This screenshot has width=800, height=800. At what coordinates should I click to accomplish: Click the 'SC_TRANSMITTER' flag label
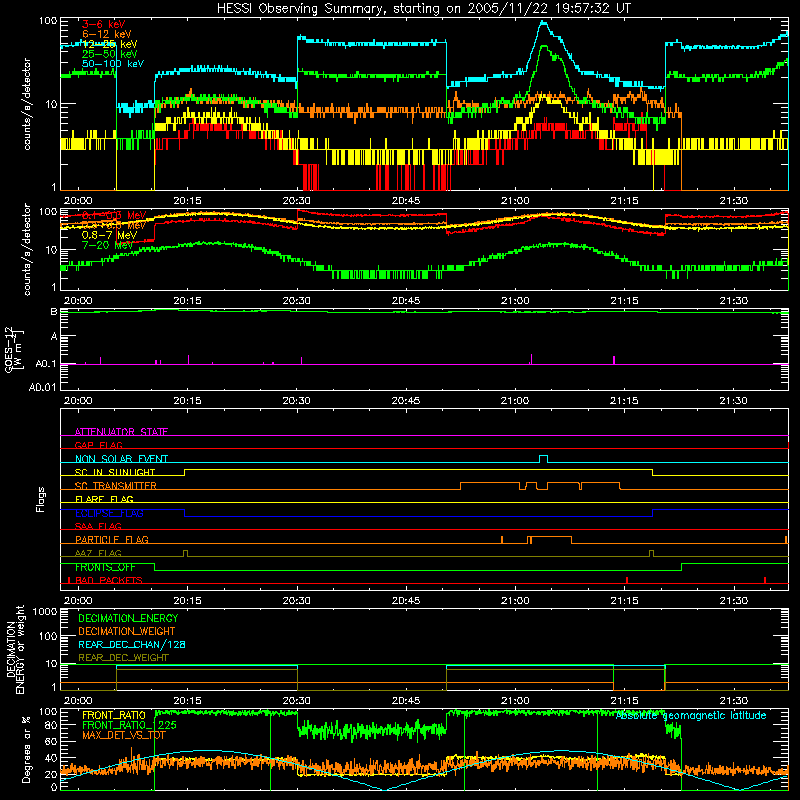pyautogui.click(x=116, y=486)
